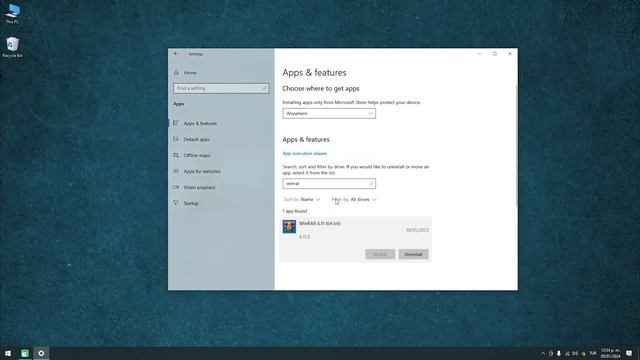
Task: Open the Recycle Bin desktop icon
Action: click(x=13, y=47)
